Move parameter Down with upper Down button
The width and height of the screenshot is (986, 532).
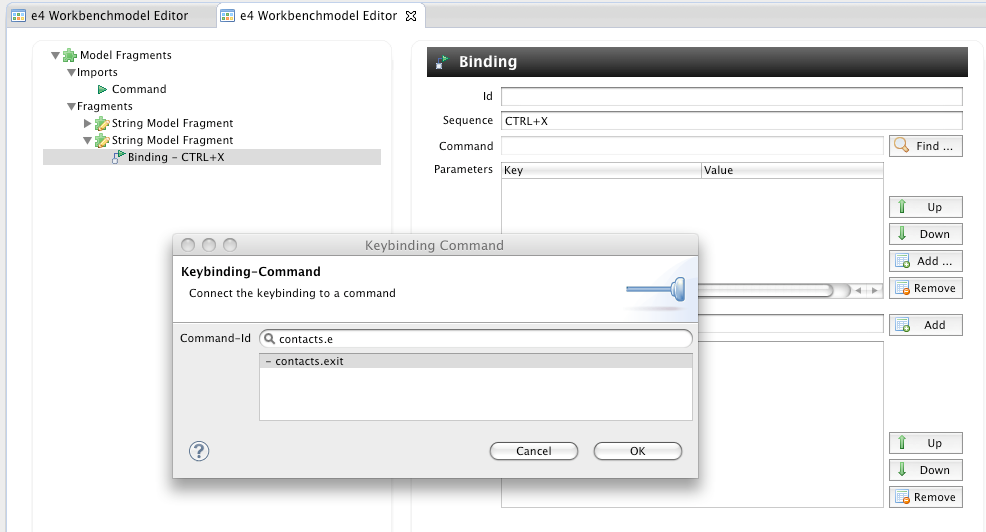tap(926, 234)
